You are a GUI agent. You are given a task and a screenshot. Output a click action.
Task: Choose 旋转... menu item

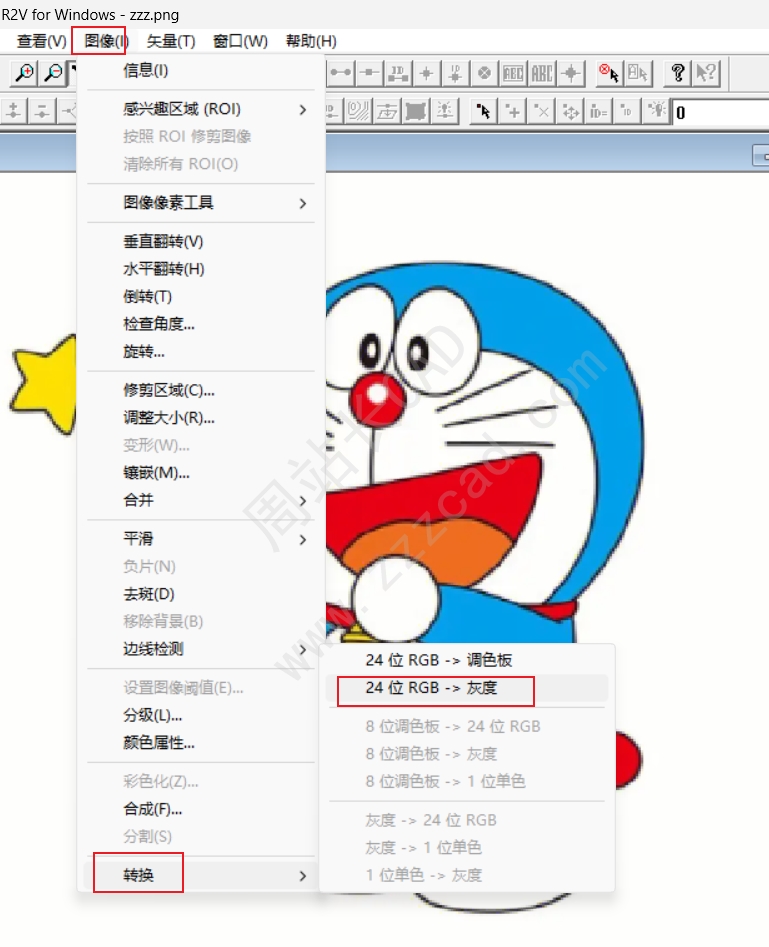tap(201, 352)
